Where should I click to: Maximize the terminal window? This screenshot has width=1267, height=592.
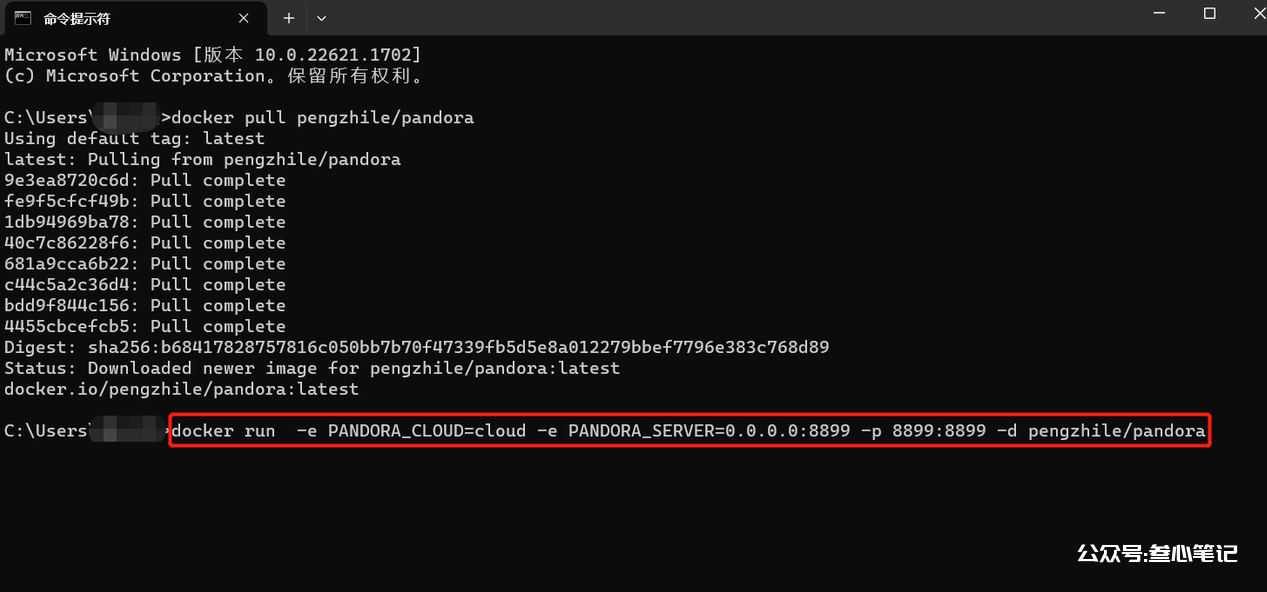click(1209, 14)
